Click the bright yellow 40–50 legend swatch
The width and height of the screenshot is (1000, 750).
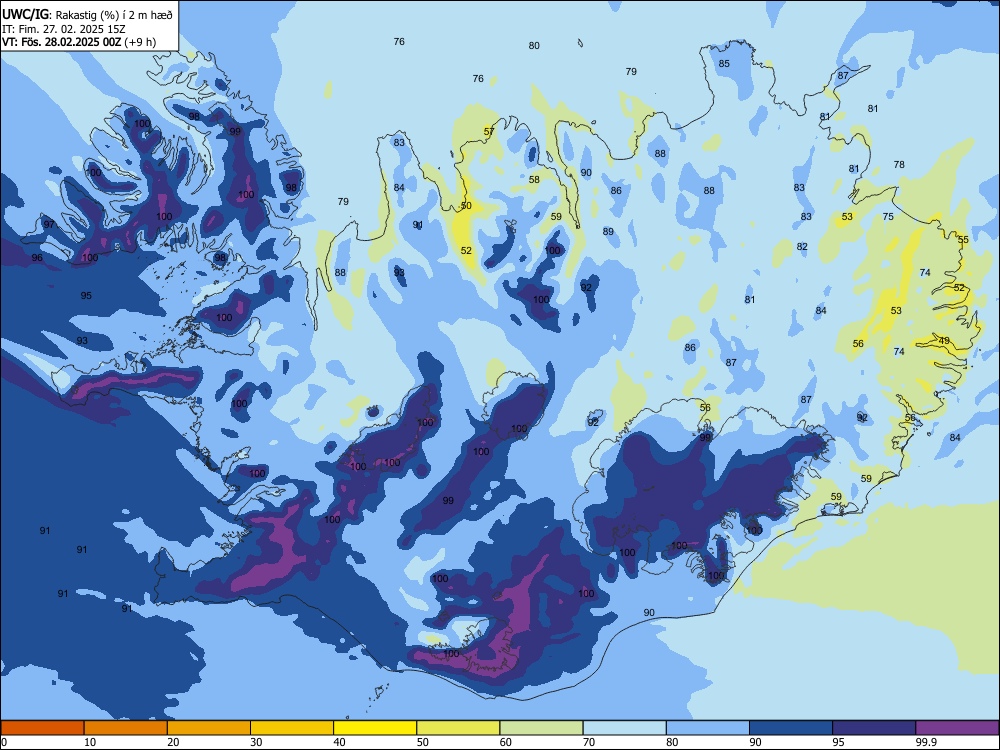pos(375,728)
